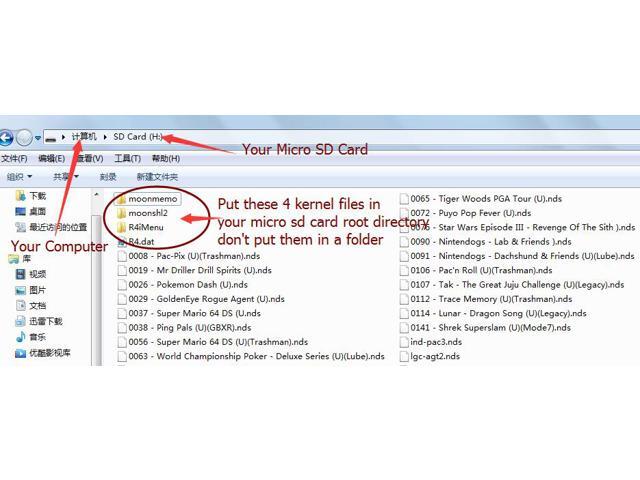The width and height of the screenshot is (640, 480).
Task: Click the SD Card (H:) breadcrumb
Action: point(138,137)
